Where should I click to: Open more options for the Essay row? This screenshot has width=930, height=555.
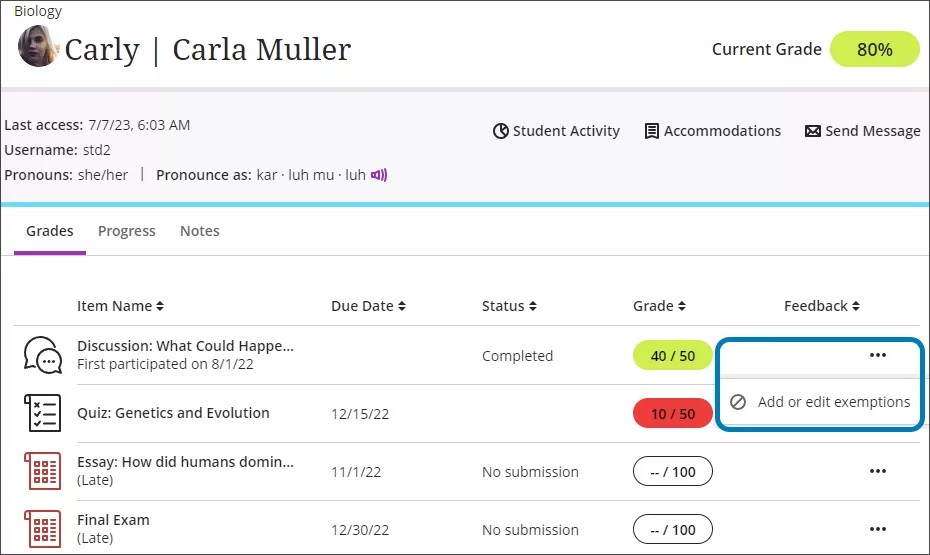[878, 471]
